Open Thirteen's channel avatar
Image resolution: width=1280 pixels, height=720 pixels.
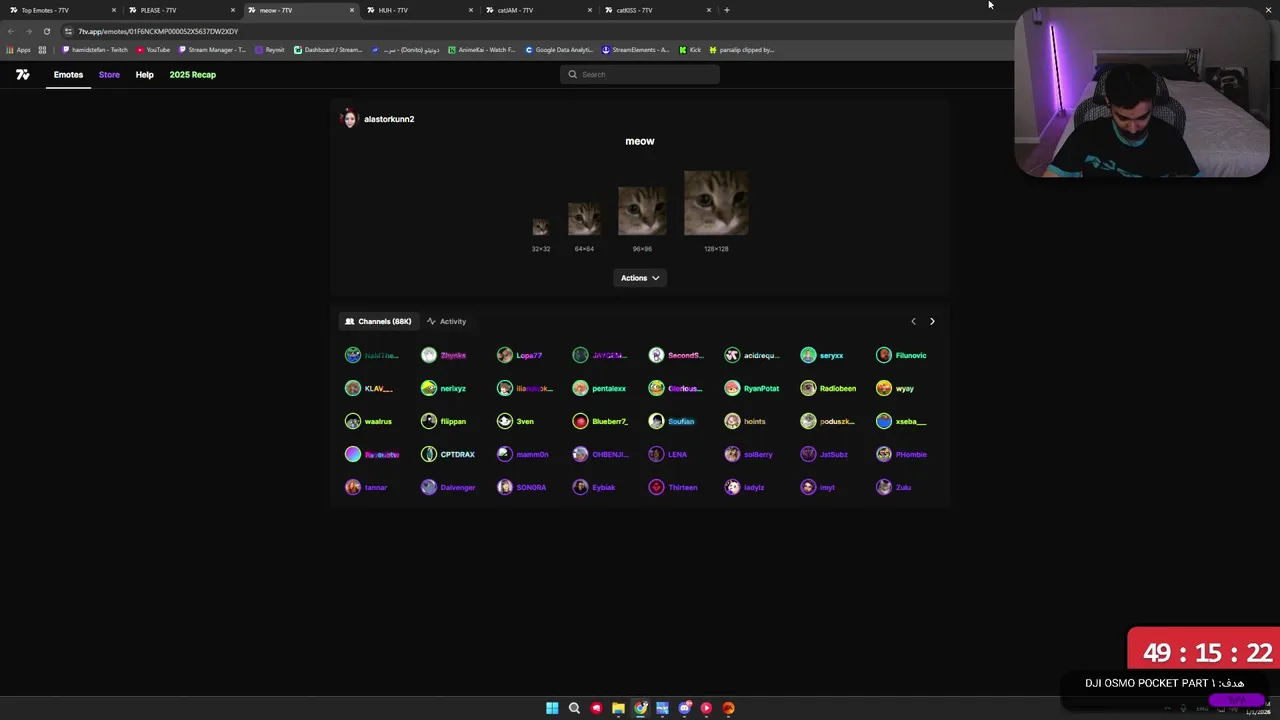pos(656,487)
